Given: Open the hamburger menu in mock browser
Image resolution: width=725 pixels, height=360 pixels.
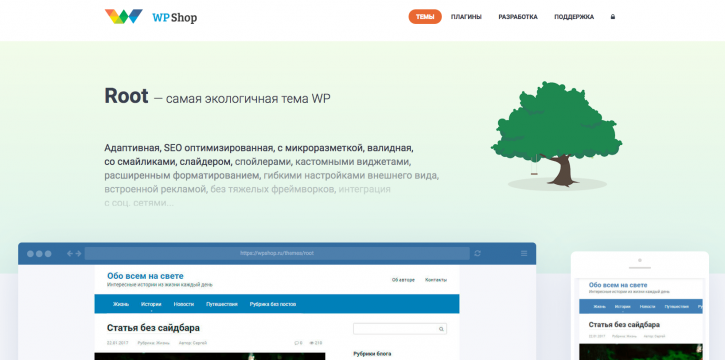Looking at the screenshot, I should click(x=524, y=253).
